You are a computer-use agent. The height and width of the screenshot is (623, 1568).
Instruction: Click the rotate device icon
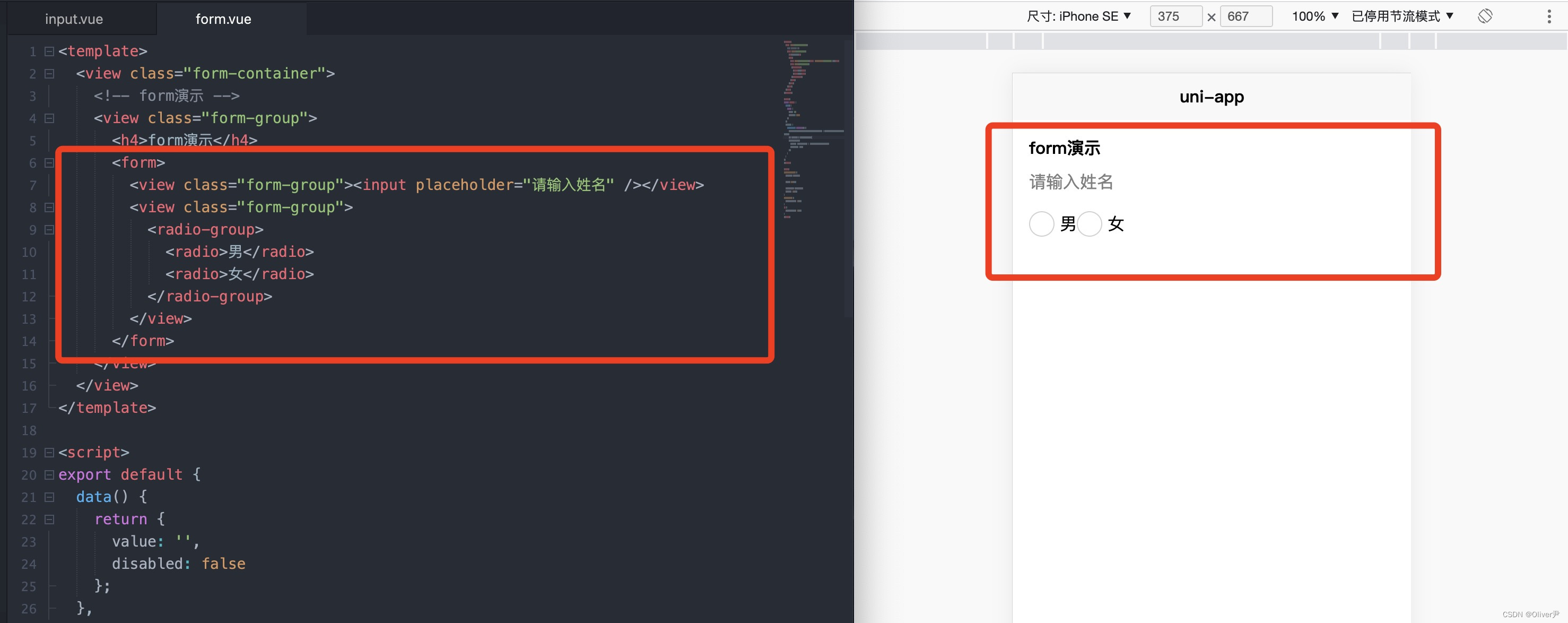pyautogui.click(x=1485, y=16)
